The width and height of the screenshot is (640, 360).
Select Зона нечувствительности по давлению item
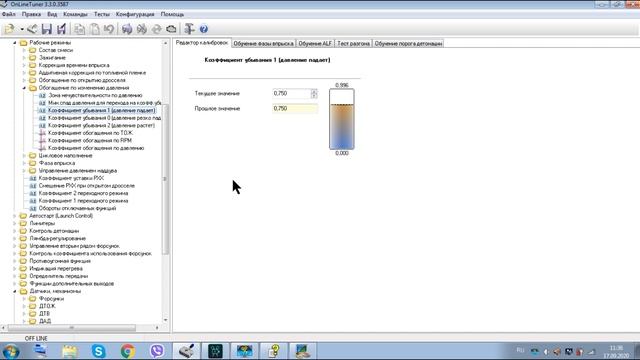point(95,95)
